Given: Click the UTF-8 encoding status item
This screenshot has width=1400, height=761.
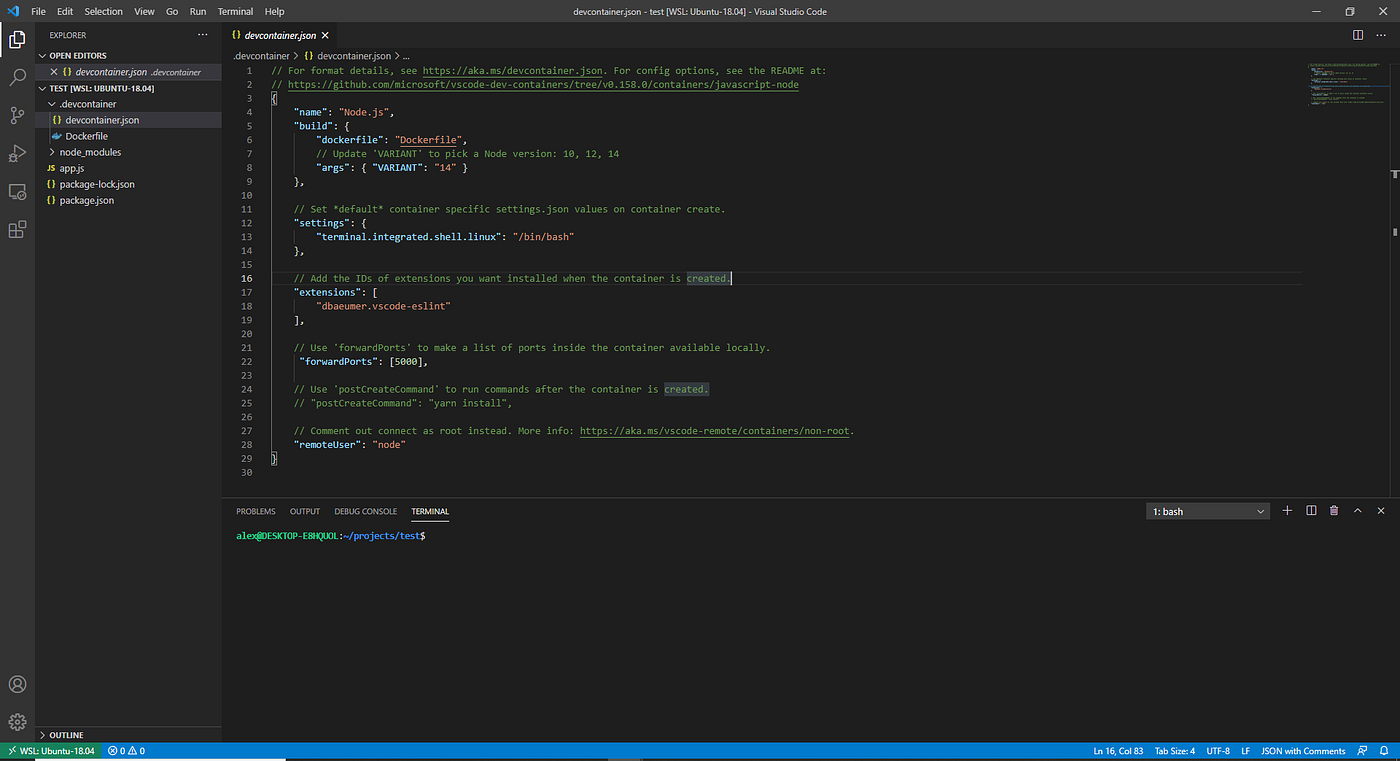Looking at the screenshot, I should tap(1218, 751).
